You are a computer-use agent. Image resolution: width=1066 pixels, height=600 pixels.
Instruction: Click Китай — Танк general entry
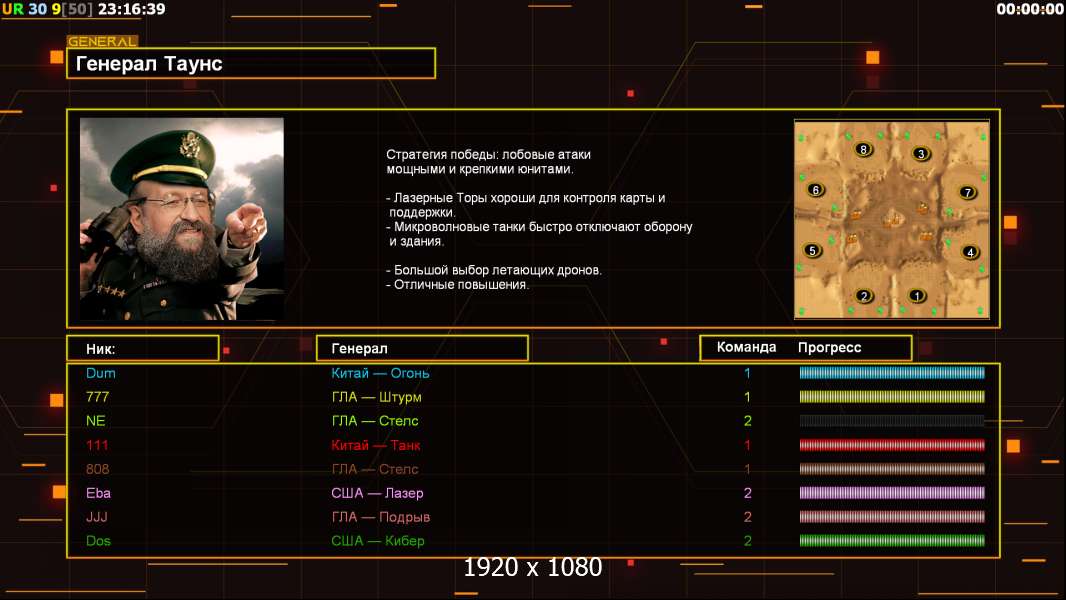pyautogui.click(x=375, y=445)
